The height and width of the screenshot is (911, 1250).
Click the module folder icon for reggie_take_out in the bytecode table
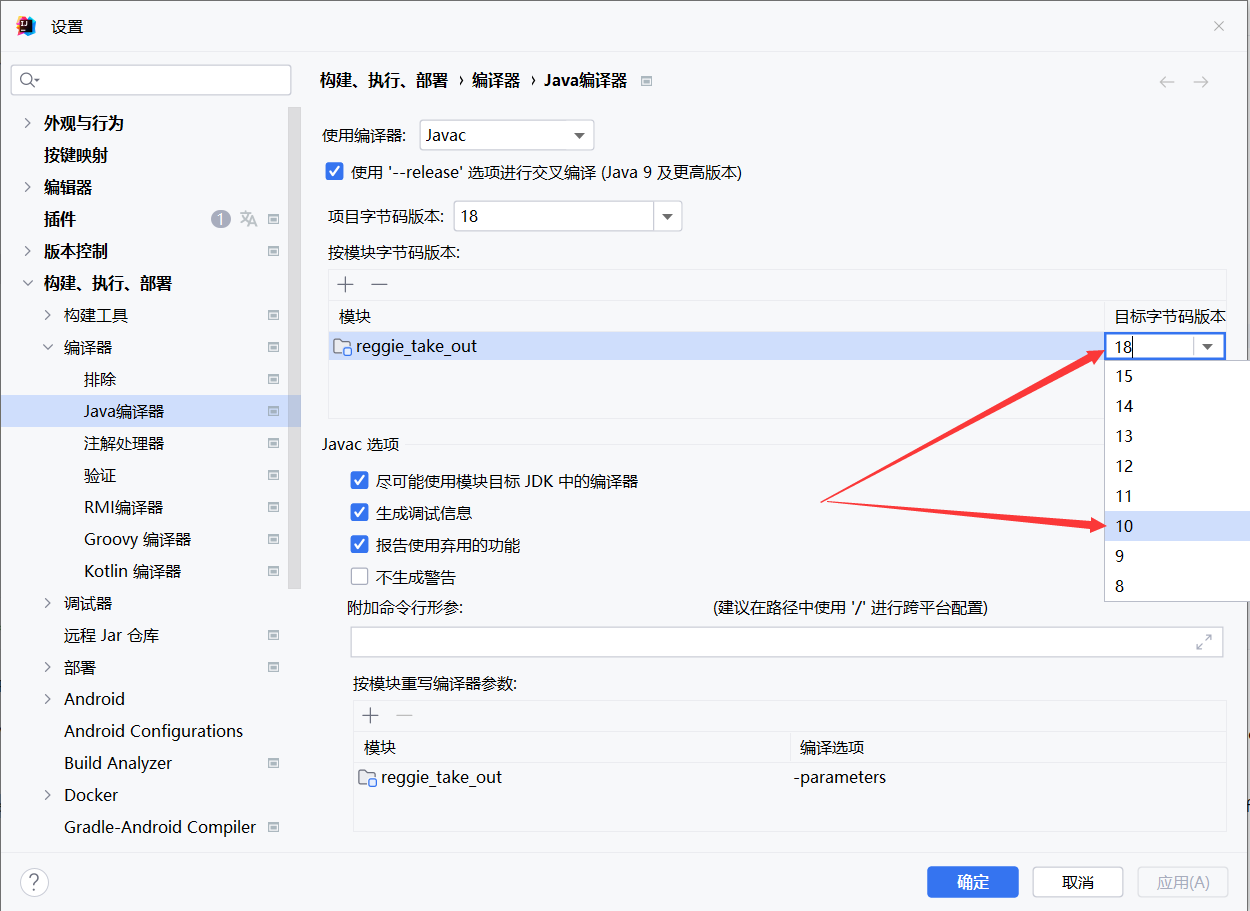pos(342,347)
